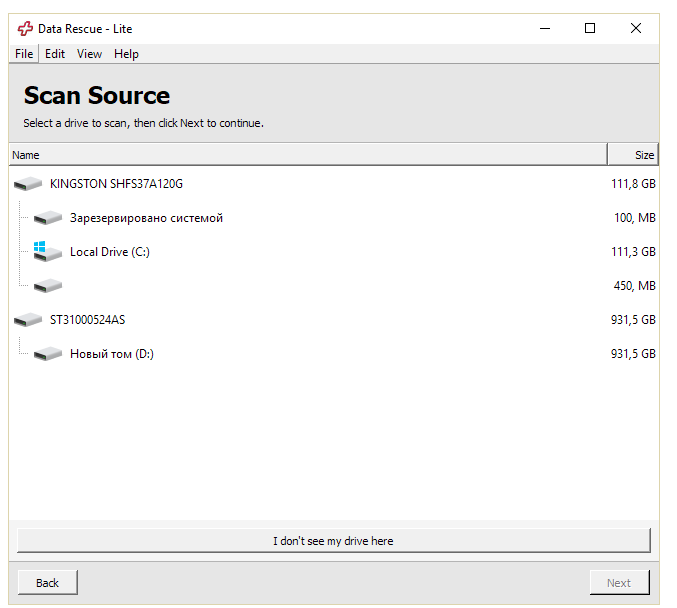This screenshot has height=608, width=677.
Task: Click the KINGSTON SHFS37A120G disk icon
Action: (x=28, y=184)
